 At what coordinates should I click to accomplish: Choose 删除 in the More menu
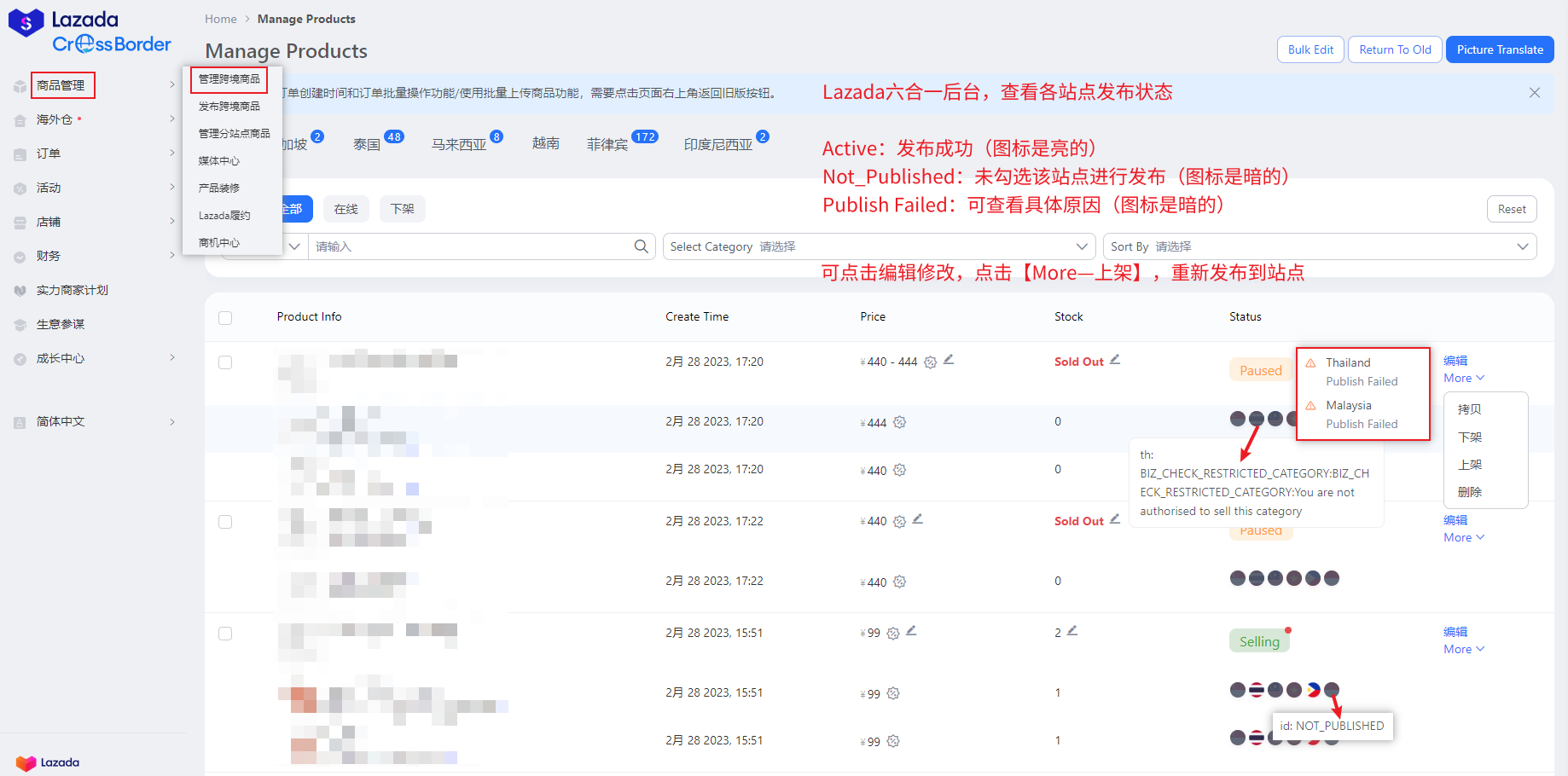pyautogui.click(x=1470, y=492)
